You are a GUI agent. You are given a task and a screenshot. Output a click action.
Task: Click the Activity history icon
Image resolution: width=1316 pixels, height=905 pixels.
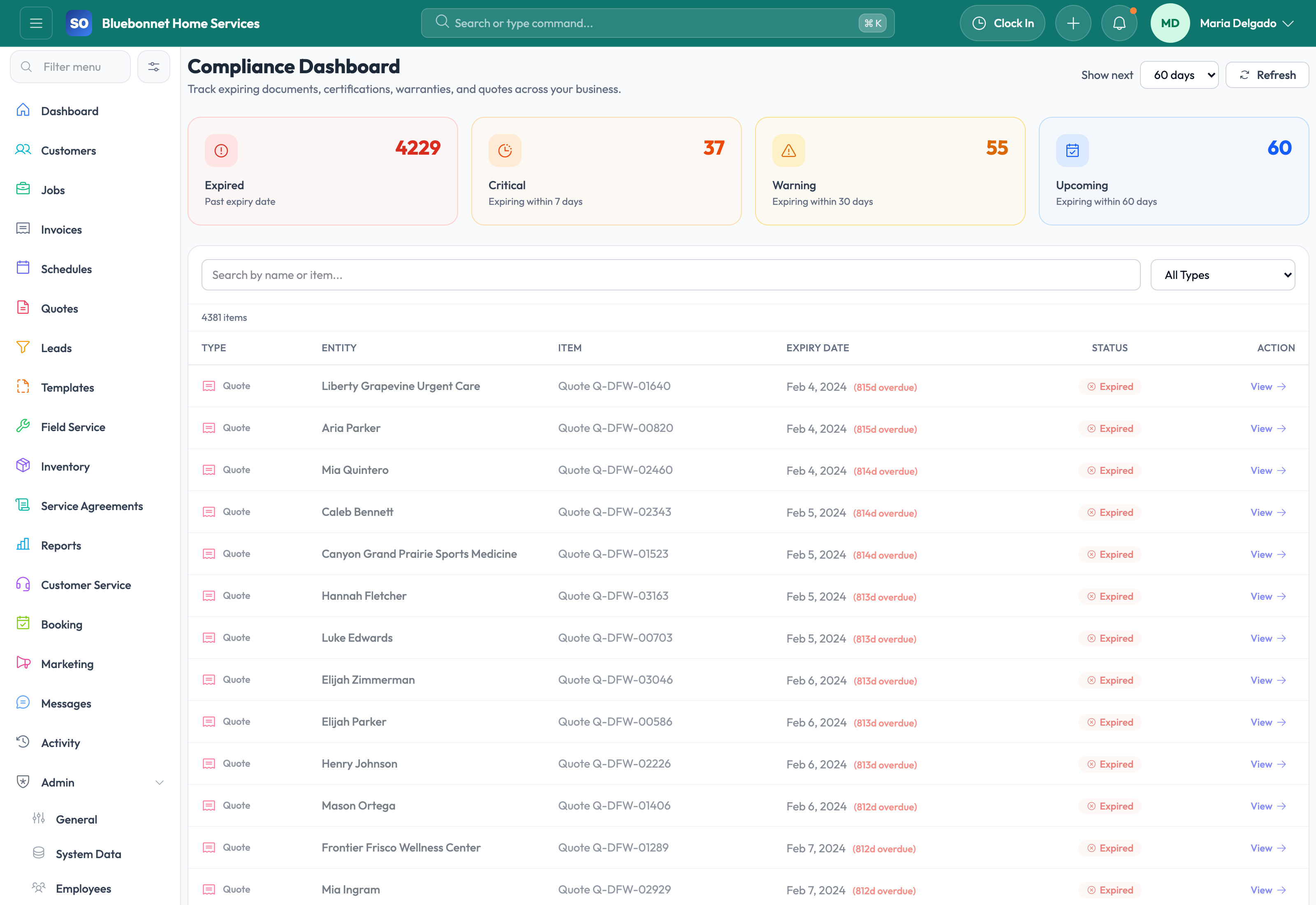point(23,742)
